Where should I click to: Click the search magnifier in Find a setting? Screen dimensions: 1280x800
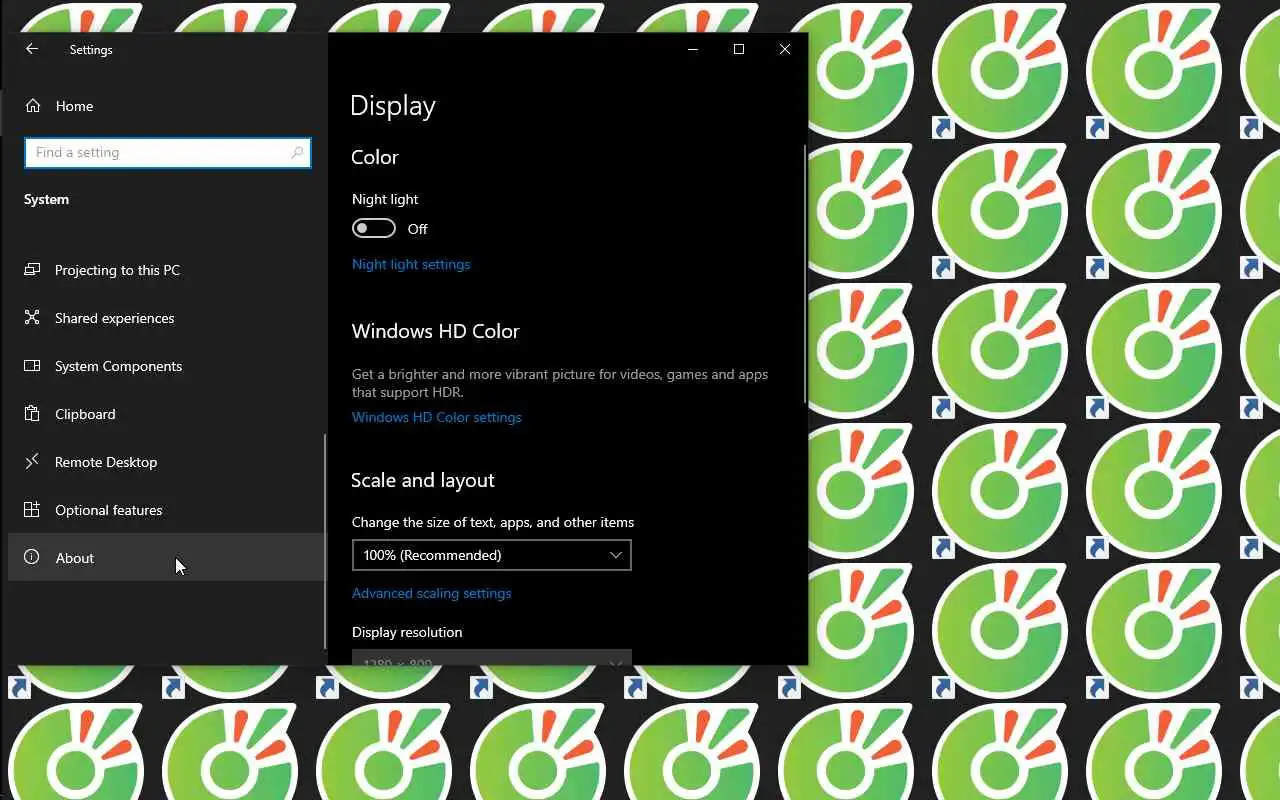click(297, 153)
